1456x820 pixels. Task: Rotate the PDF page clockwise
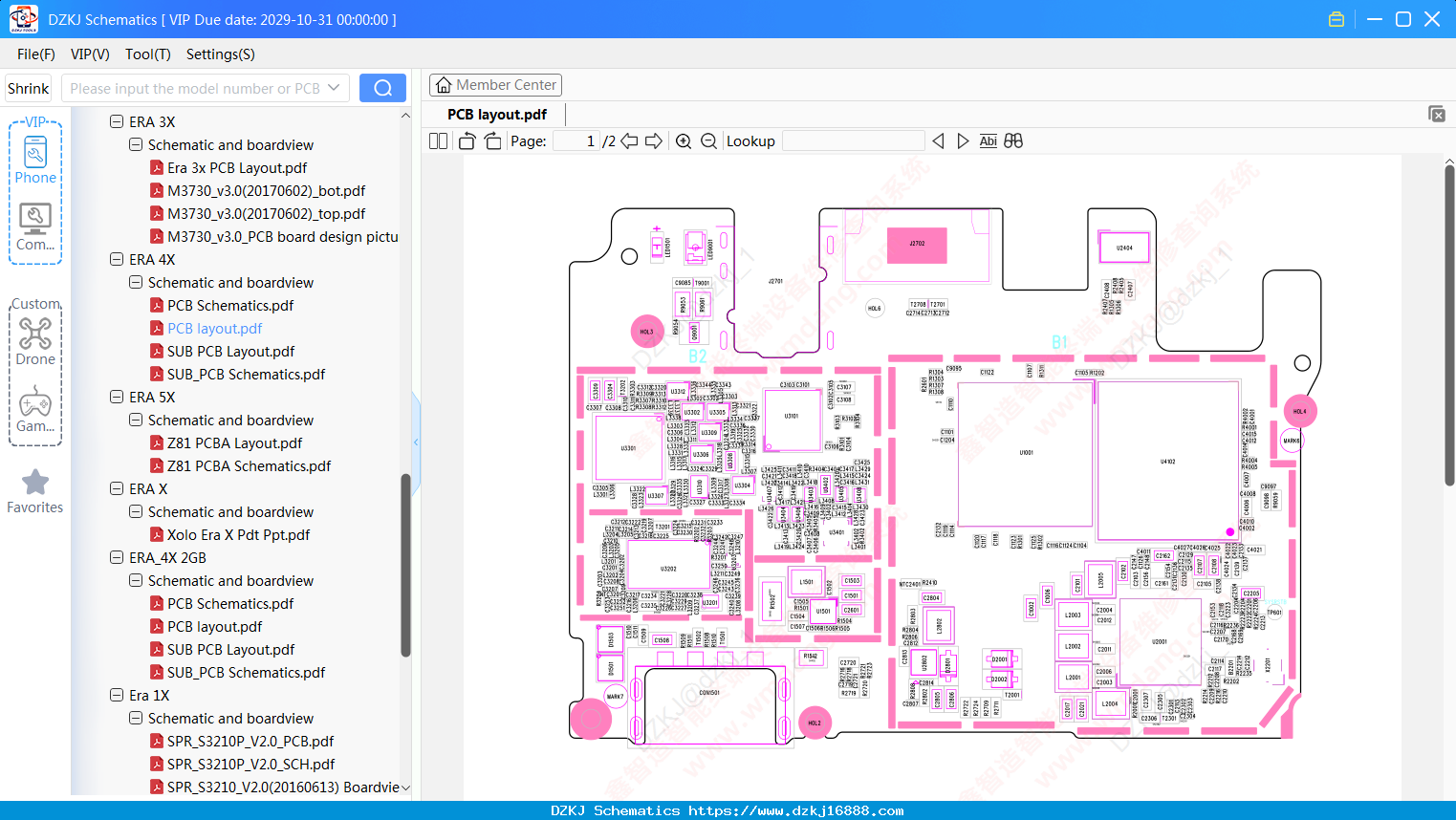coord(492,141)
